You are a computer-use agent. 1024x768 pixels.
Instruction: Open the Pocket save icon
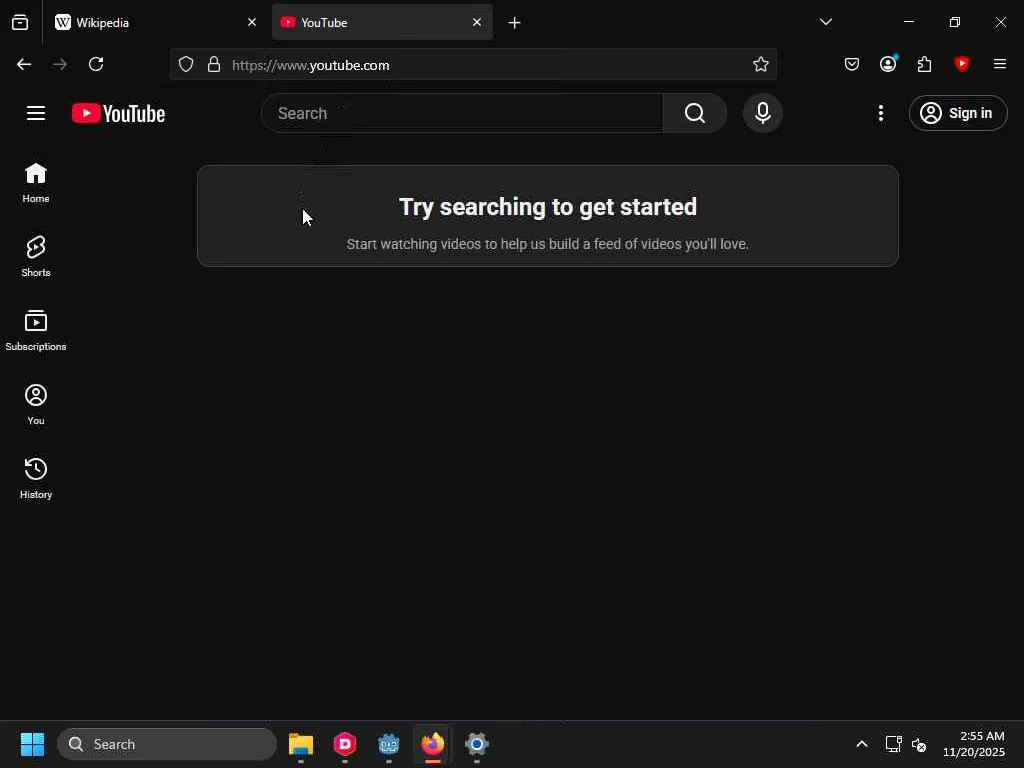(x=852, y=64)
